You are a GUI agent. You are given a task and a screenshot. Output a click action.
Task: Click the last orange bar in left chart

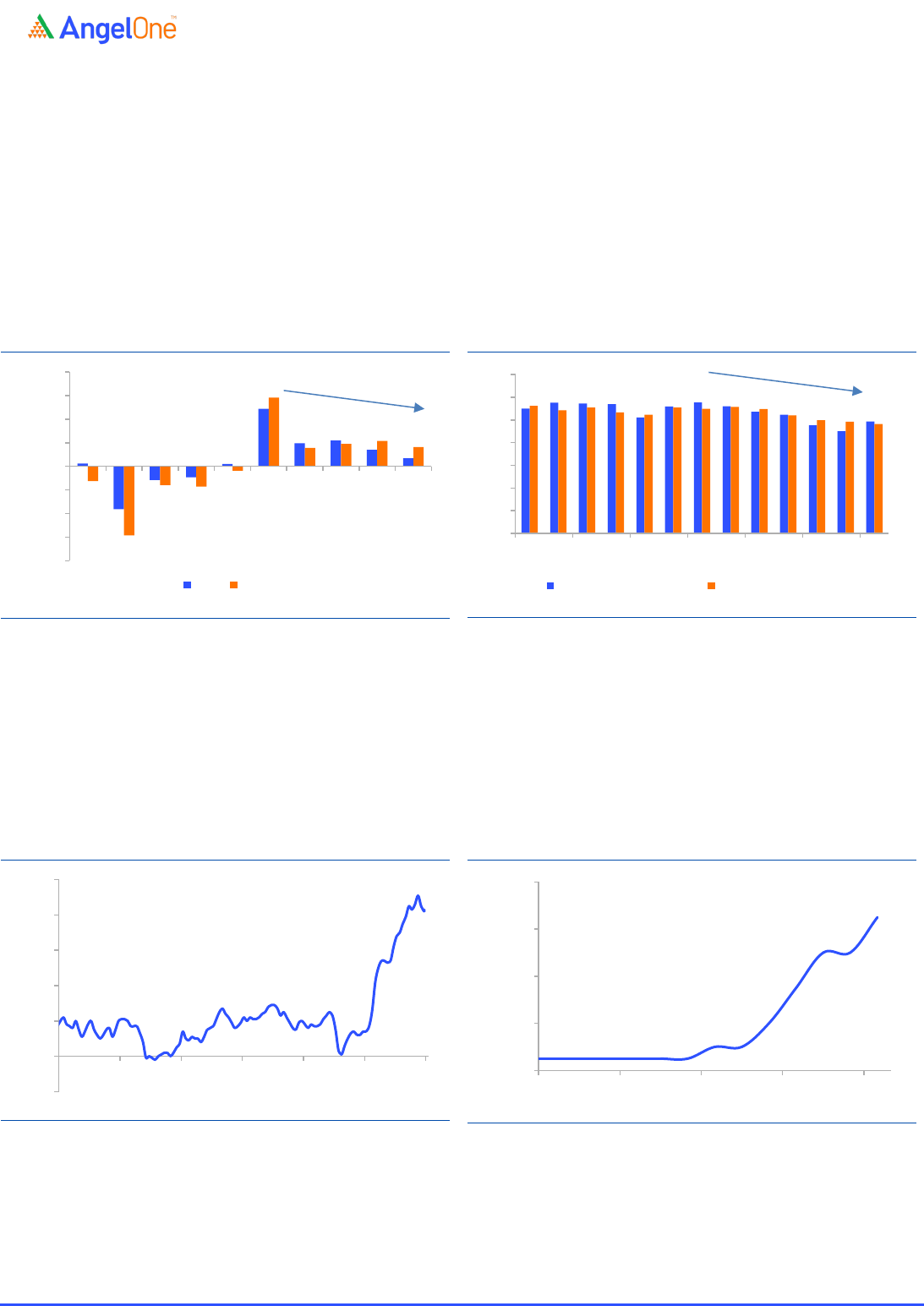click(x=418, y=456)
